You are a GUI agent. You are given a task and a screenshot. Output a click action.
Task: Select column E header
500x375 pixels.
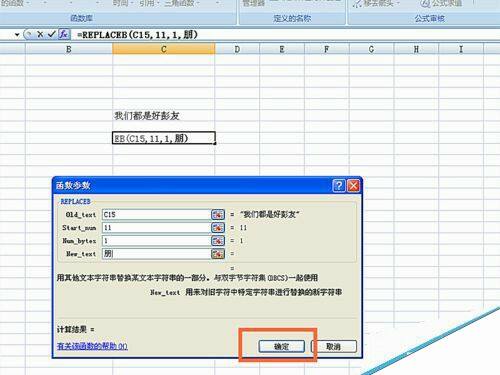(282, 49)
